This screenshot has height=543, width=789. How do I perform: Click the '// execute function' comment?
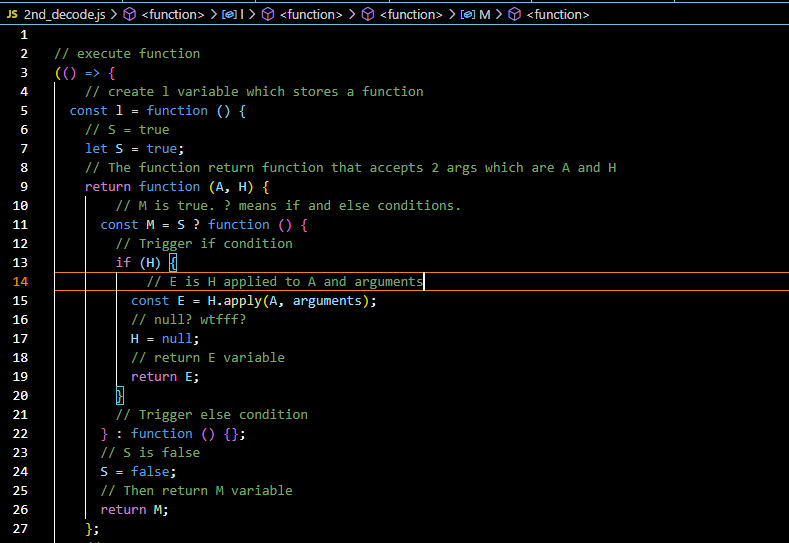click(x=127, y=54)
